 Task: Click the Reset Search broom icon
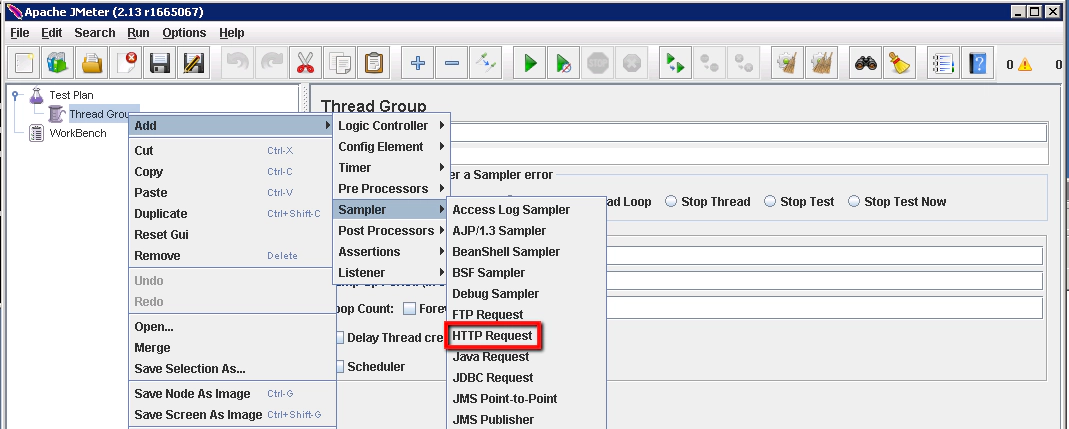(x=900, y=63)
